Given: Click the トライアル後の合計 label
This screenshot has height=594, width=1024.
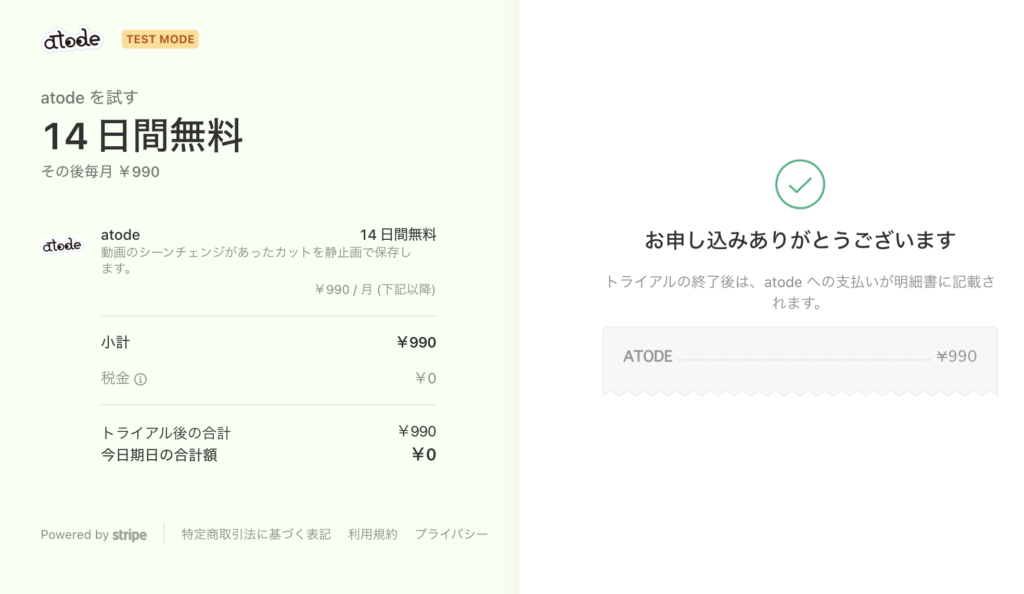Looking at the screenshot, I should 166,433.
